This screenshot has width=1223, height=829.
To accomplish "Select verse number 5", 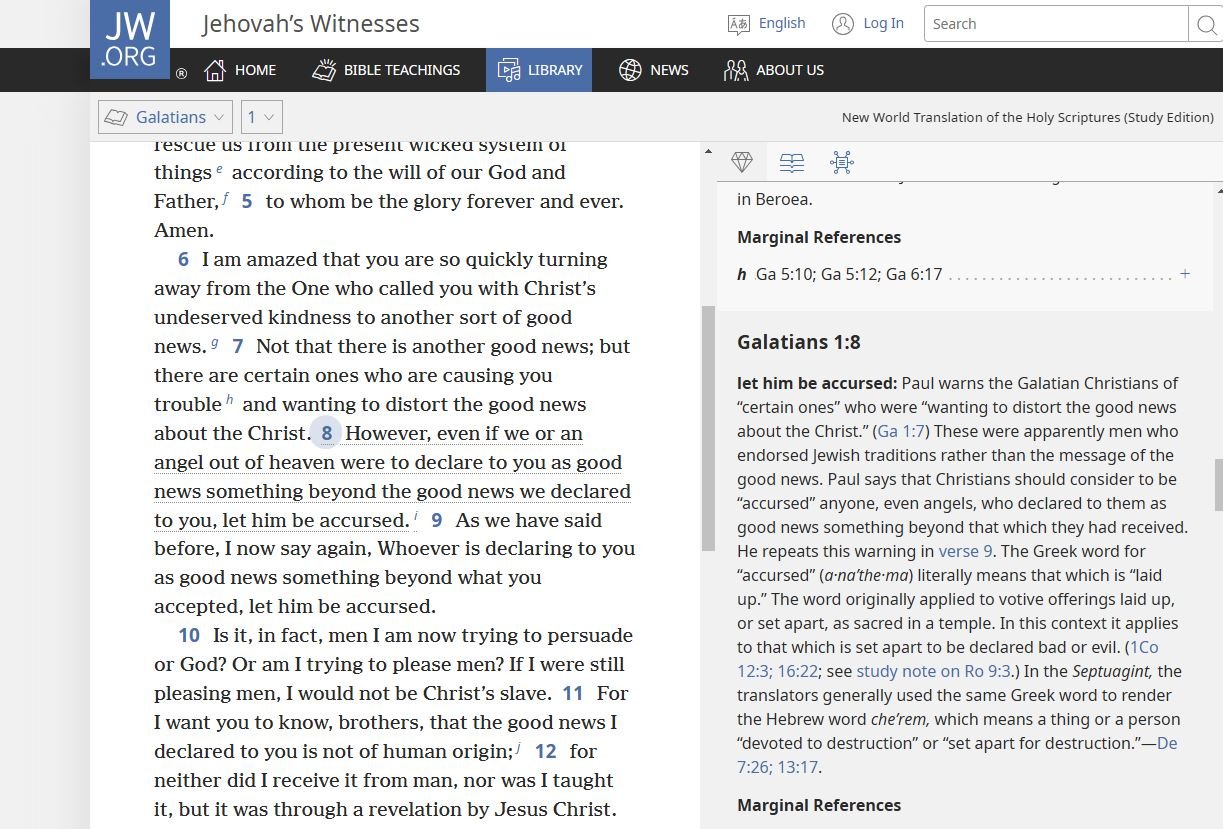I will (247, 201).
